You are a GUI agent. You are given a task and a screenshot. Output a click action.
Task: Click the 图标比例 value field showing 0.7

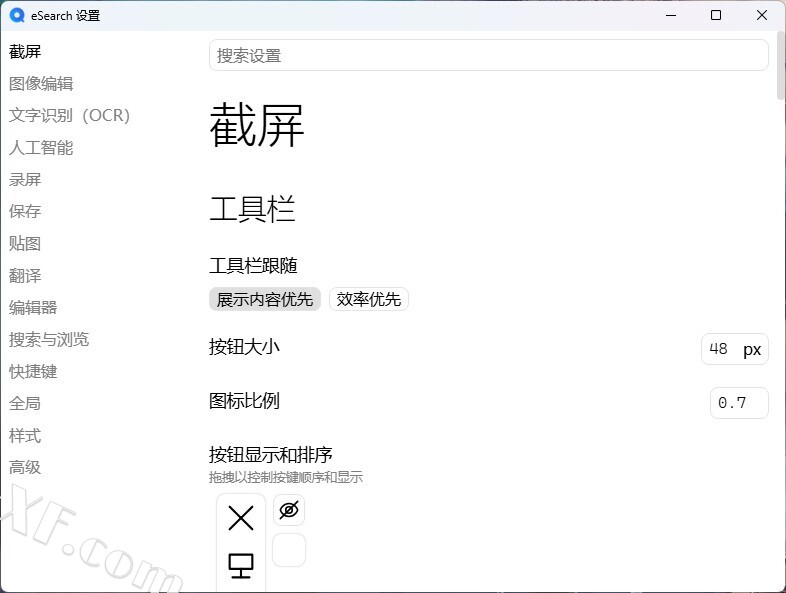click(738, 403)
